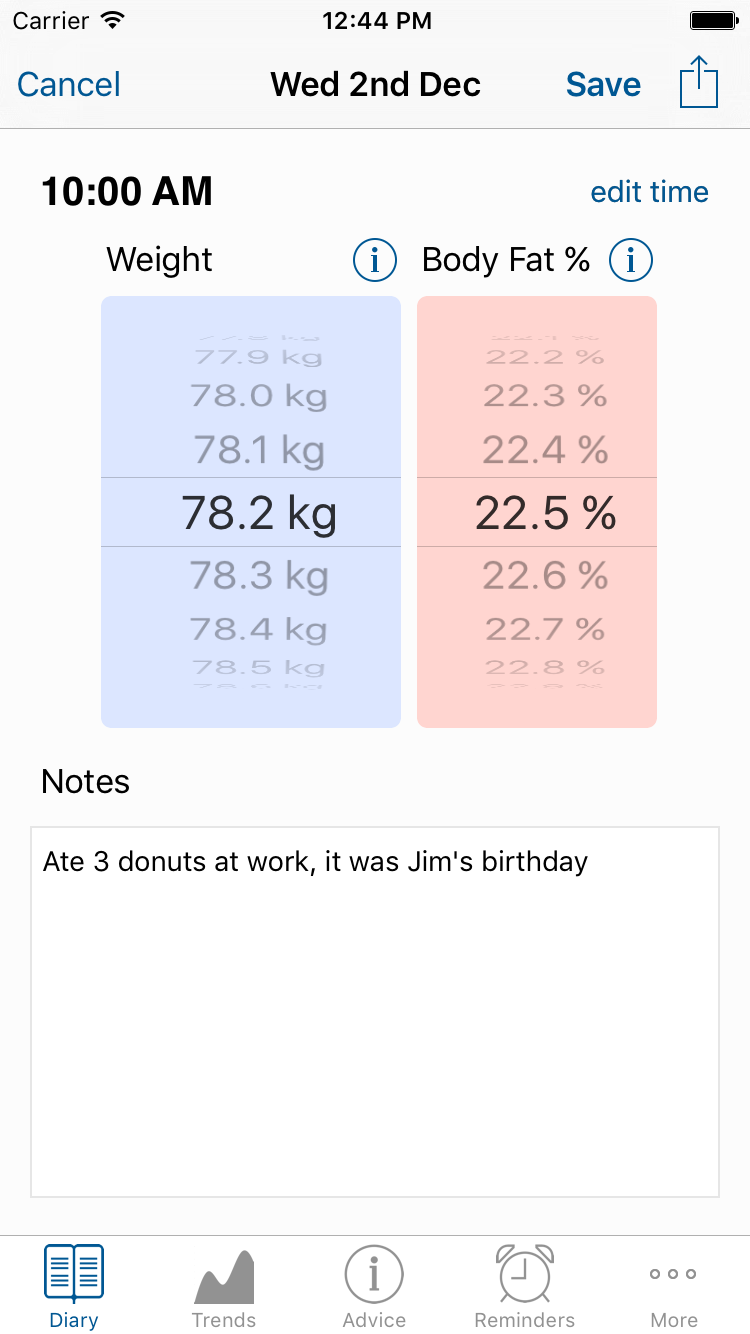The height and width of the screenshot is (1334, 750).
Task: Open Weight info icon
Action: pos(374,260)
